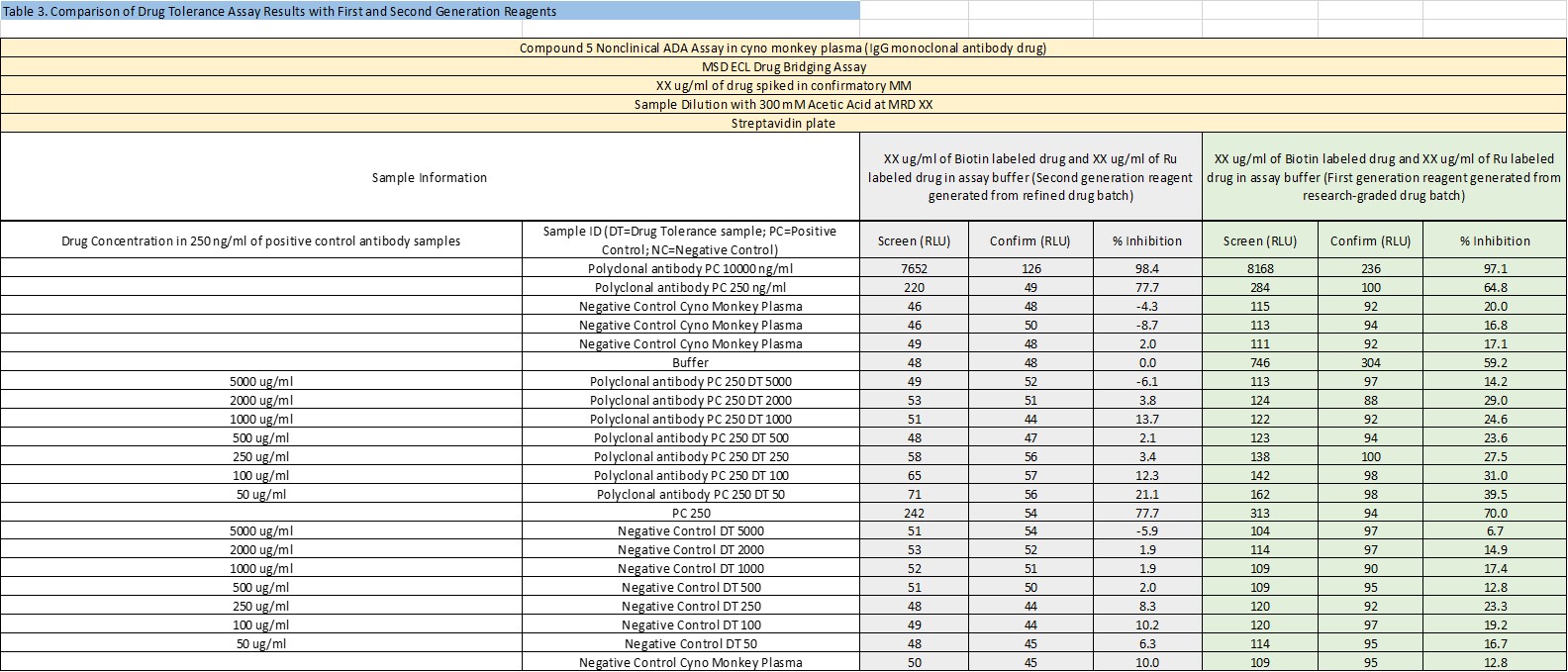
Task: Select the % Inhibition value 6.7
Action: (x=1495, y=531)
